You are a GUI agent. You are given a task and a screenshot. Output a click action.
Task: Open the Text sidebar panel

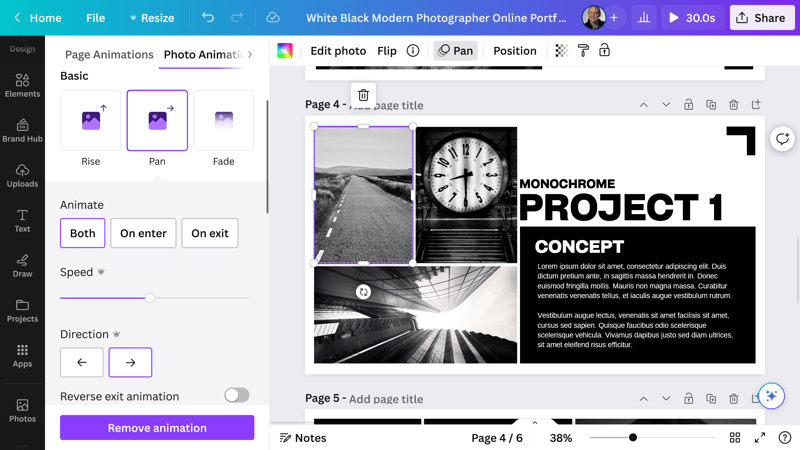(x=22, y=220)
